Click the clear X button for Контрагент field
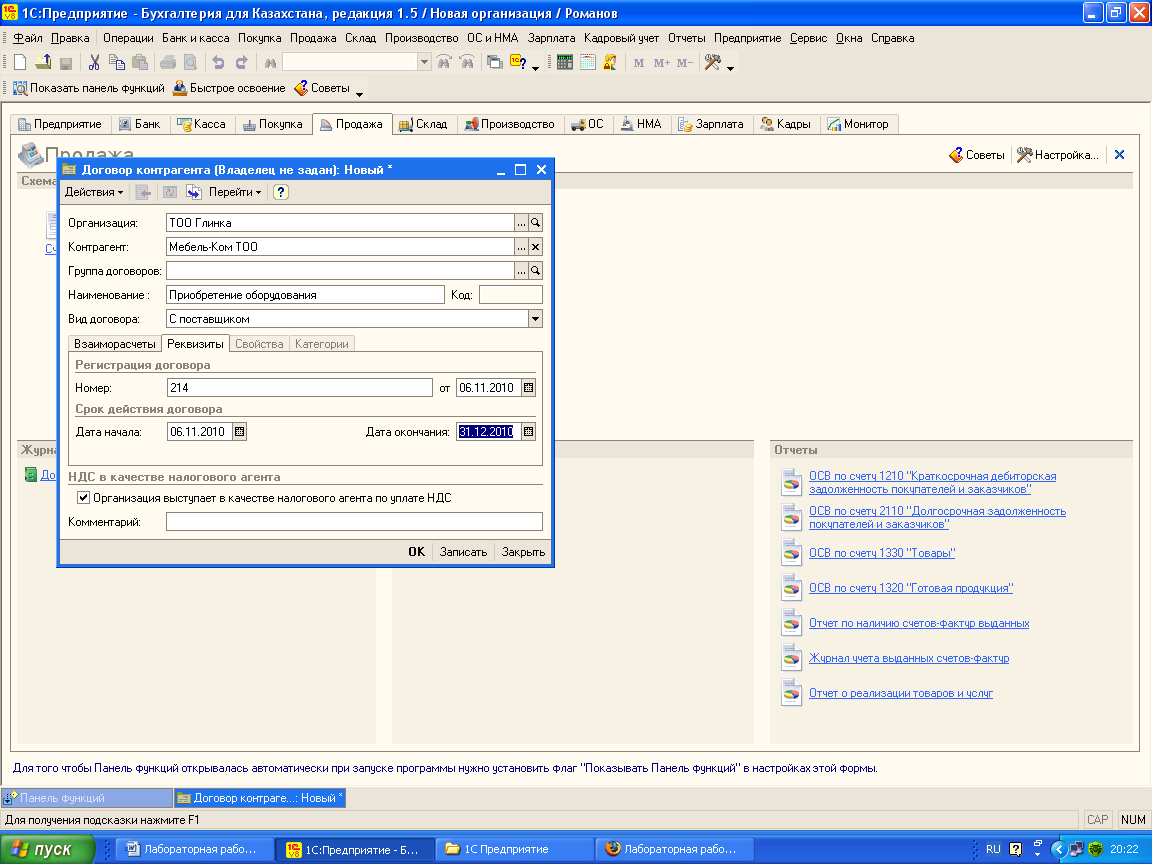The image size is (1152, 864). tap(536, 247)
